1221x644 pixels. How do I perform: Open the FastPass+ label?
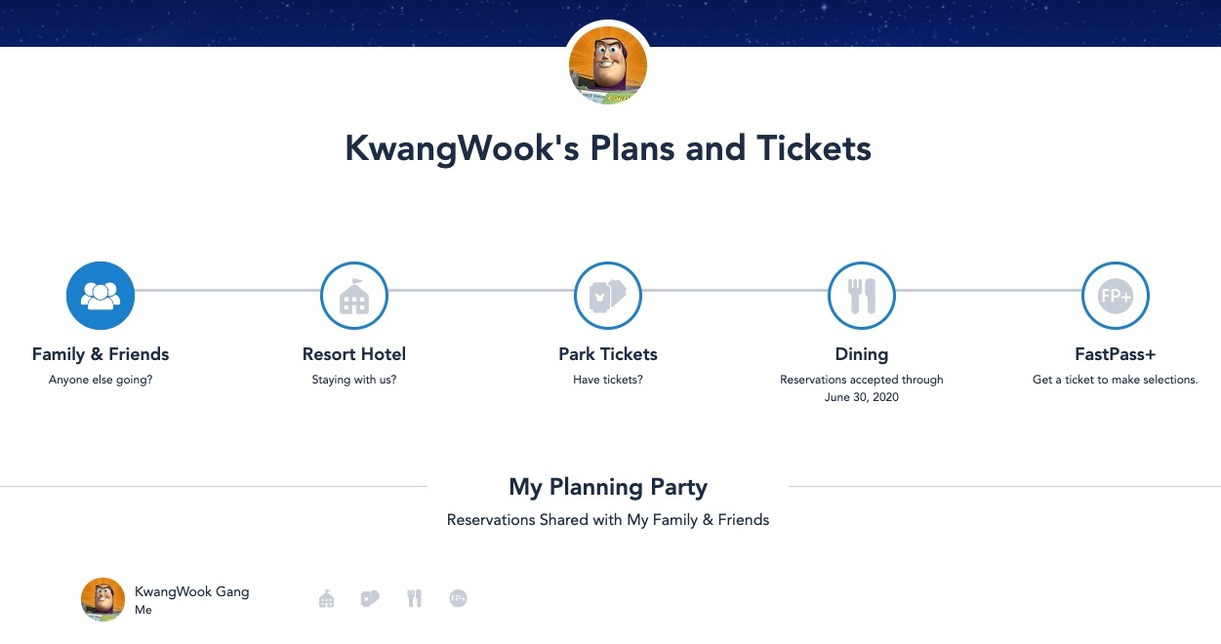pos(1115,354)
